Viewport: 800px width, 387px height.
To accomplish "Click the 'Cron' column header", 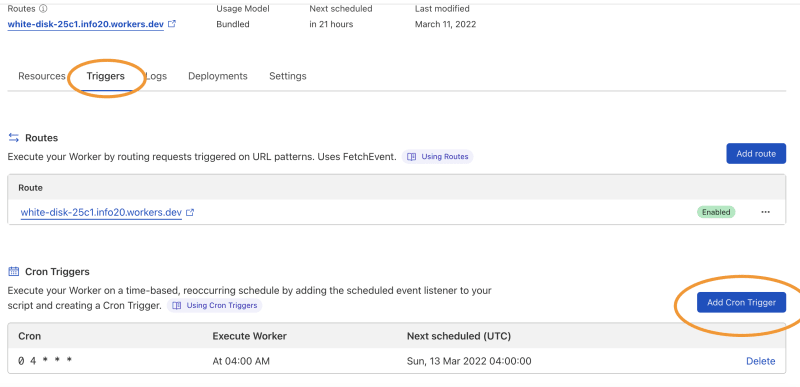I will click(x=30, y=336).
